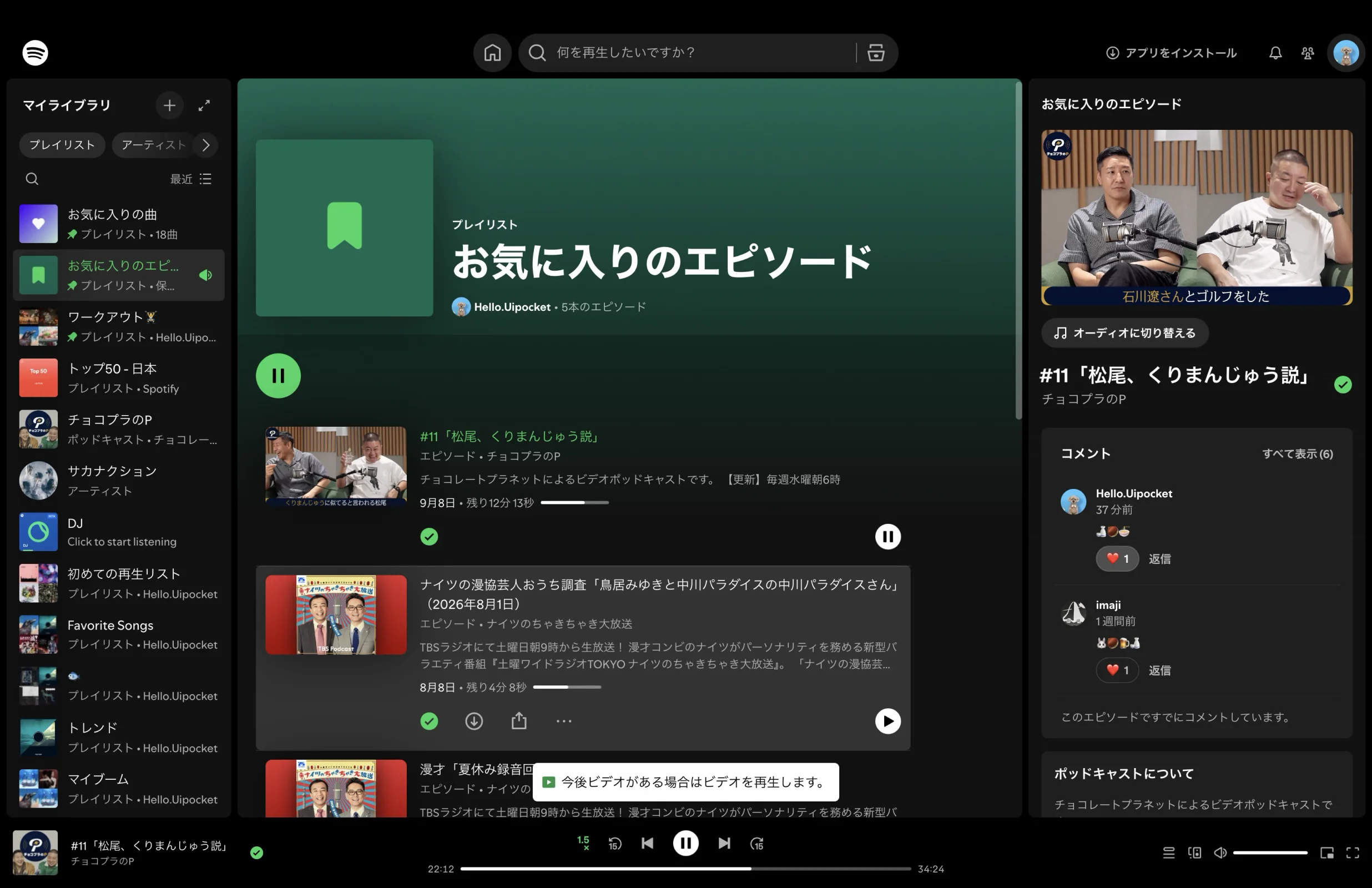Click the search input field
The height and width of the screenshot is (888, 1372).
click(x=700, y=53)
